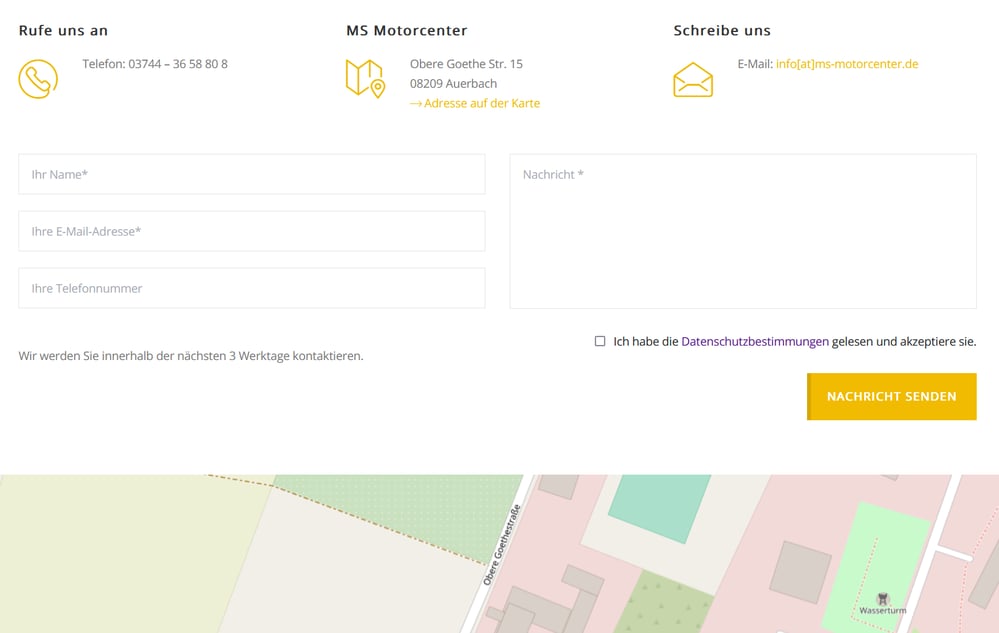Open 'Adresse auf der Karte' link
Image resolution: width=999 pixels, height=633 pixels.
click(475, 103)
